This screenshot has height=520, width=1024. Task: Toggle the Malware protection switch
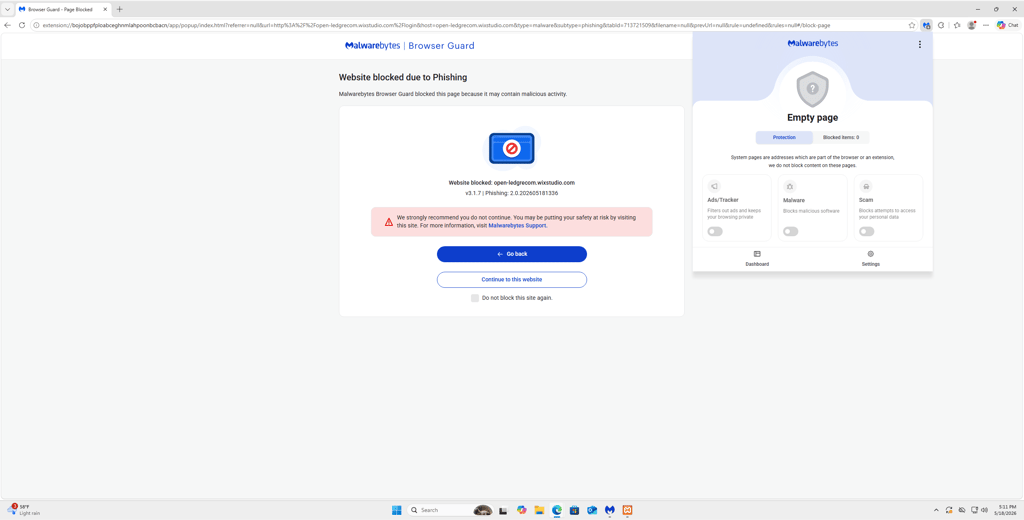coord(791,231)
